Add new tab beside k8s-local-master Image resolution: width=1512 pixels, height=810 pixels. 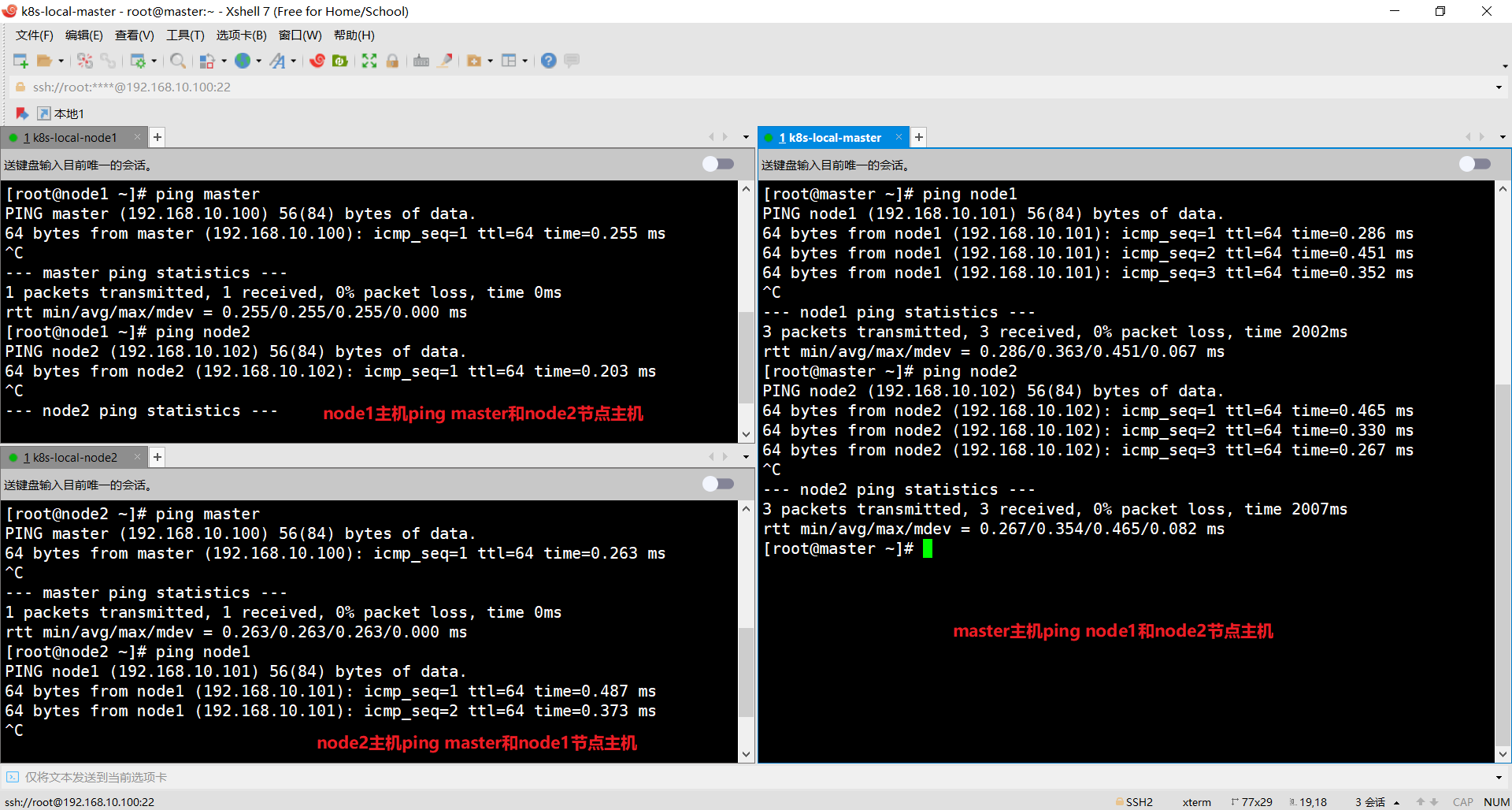pos(918,138)
